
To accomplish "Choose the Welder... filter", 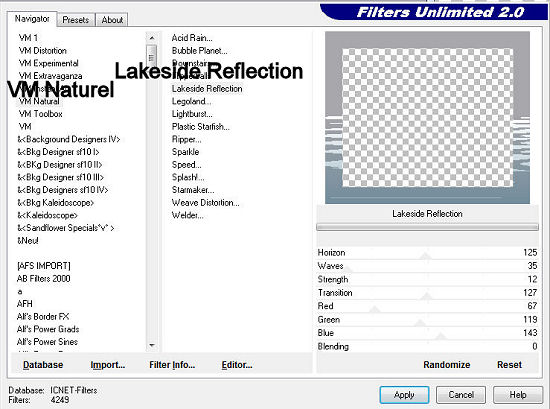I will point(187,215).
